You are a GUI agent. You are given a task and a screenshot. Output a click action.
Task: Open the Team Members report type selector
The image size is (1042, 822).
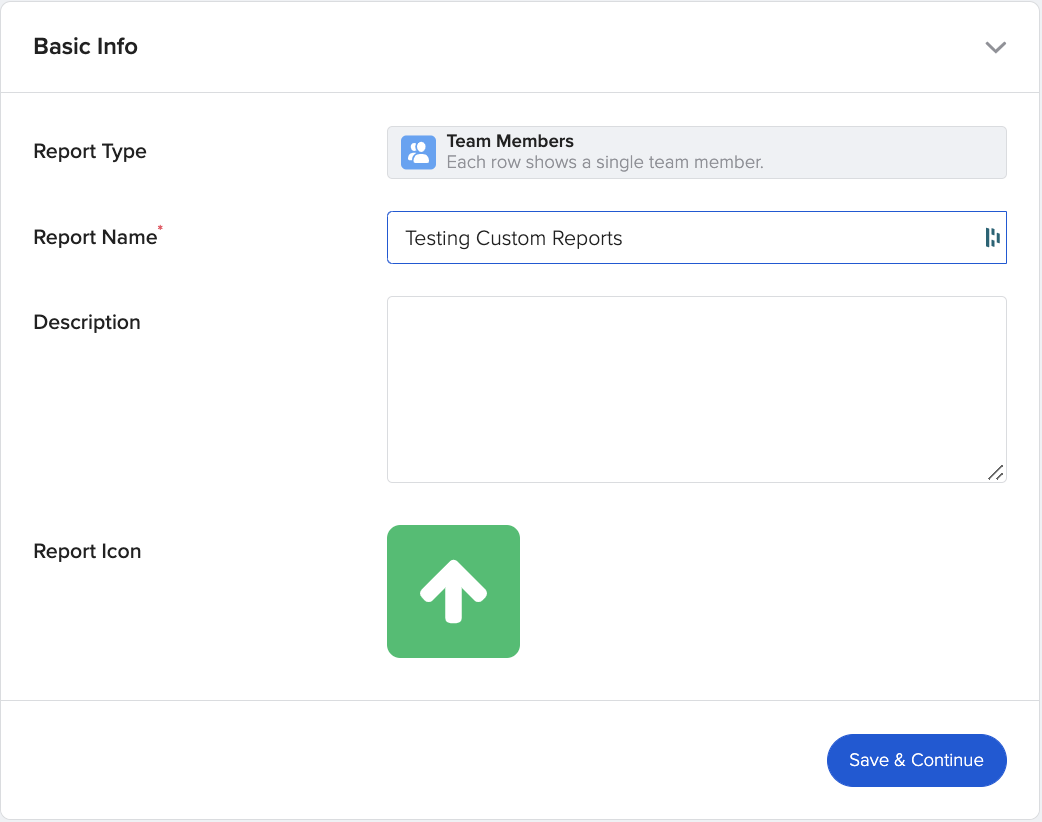pyautogui.click(x=697, y=152)
